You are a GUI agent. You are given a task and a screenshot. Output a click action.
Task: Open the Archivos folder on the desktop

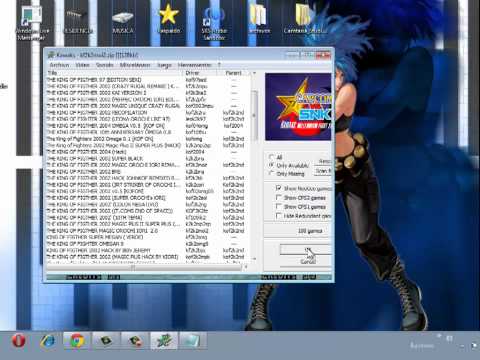tap(259, 19)
